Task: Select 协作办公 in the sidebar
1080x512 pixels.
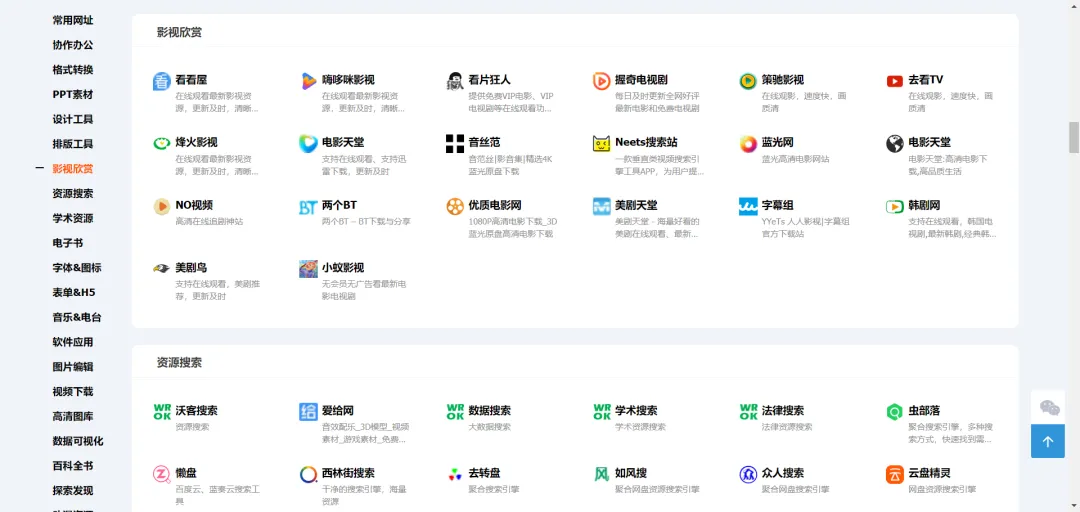Action: [x=73, y=45]
